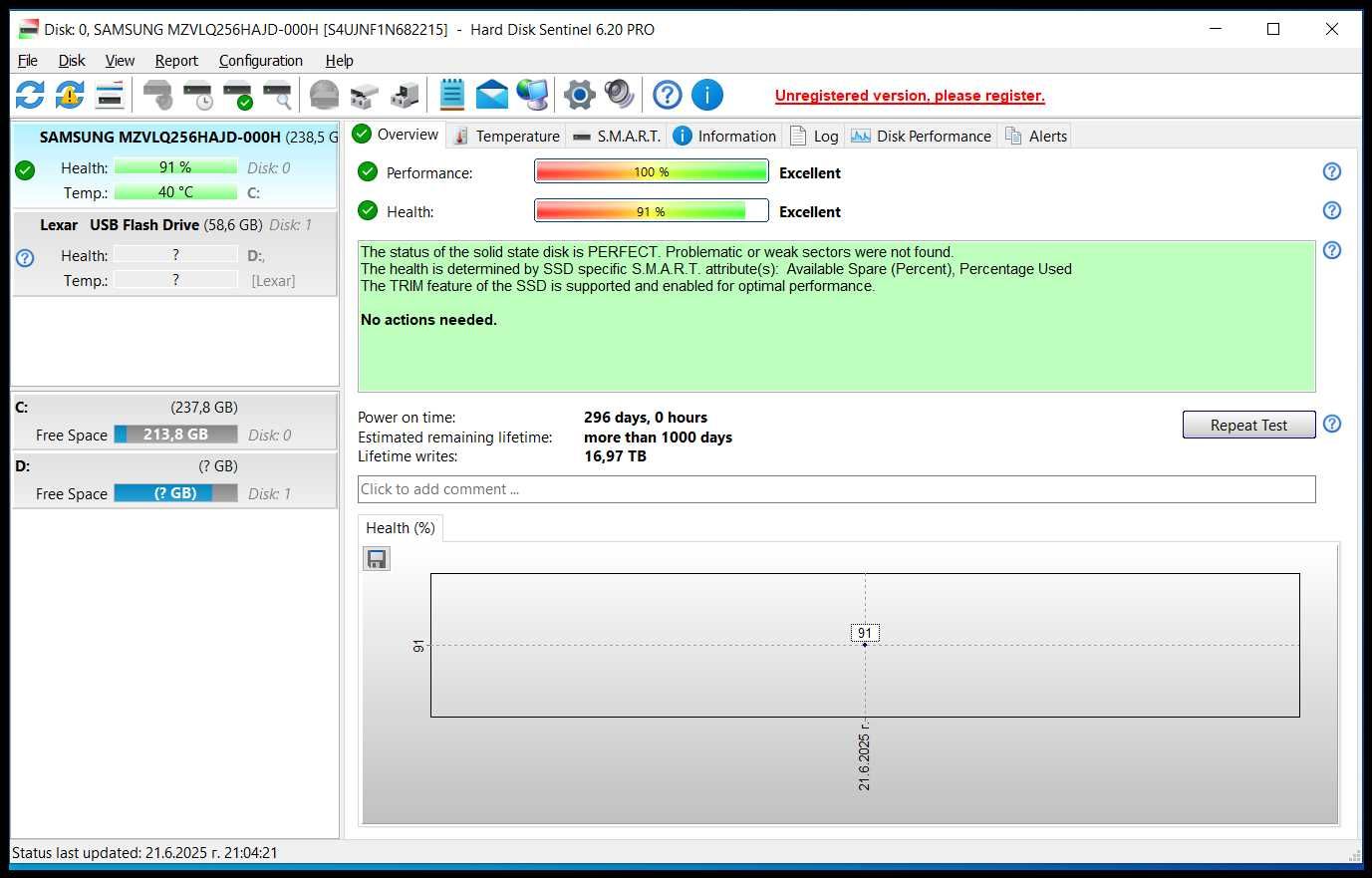Click the disk with blocks toolbar icon
The height and width of the screenshot is (878, 1372).
click(364, 95)
